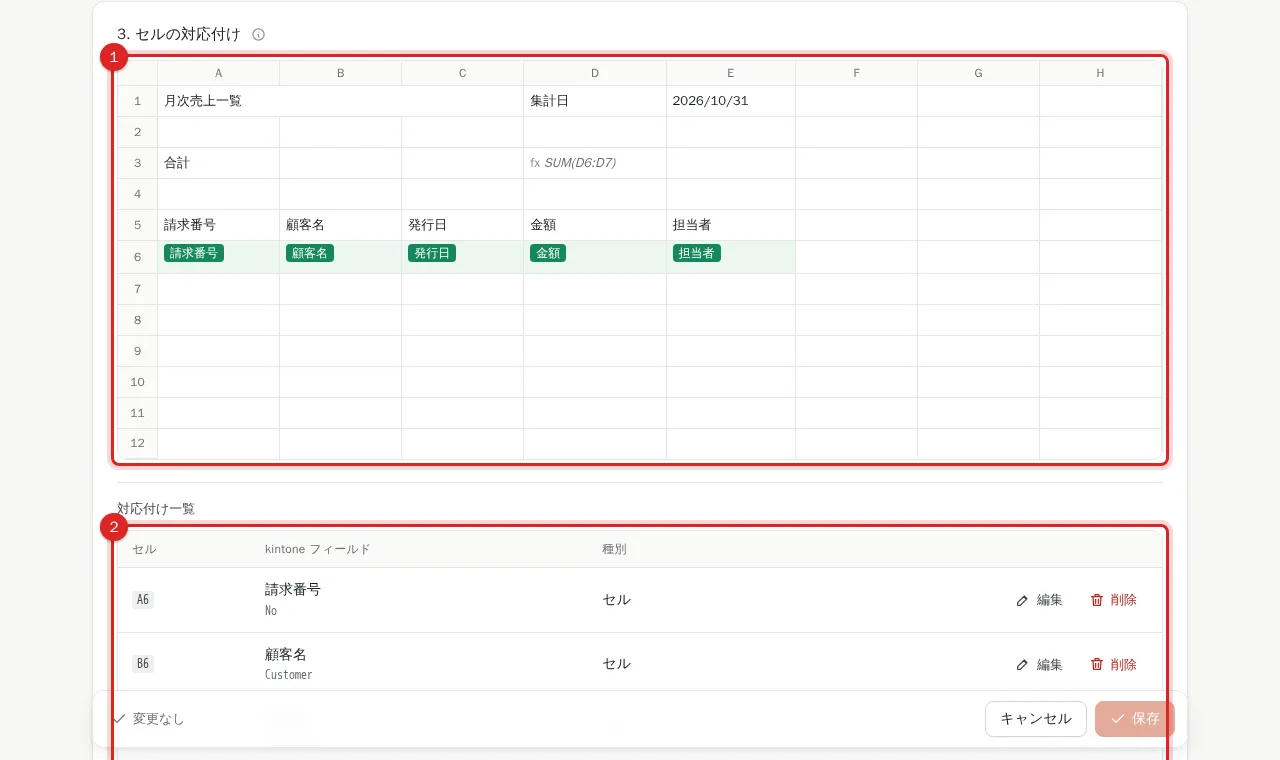
Task: Select the green 請求番号 tag in cell A6
Action: pyautogui.click(x=194, y=253)
